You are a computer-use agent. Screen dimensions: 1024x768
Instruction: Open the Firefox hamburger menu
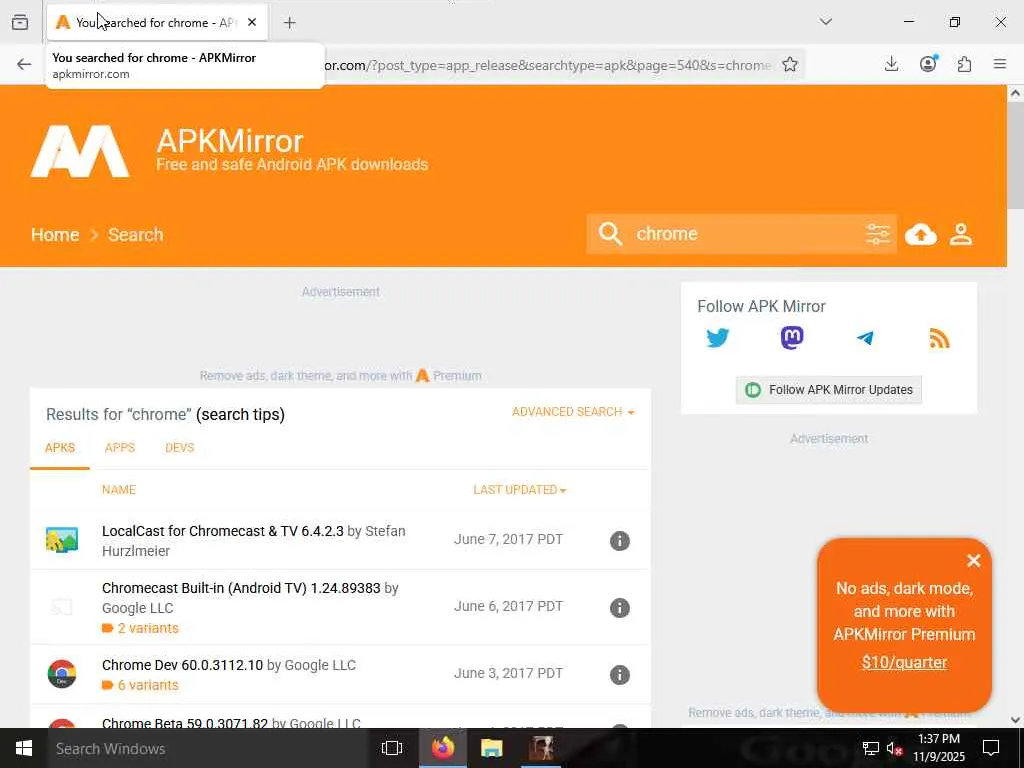pyautogui.click(x=1000, y=64)
